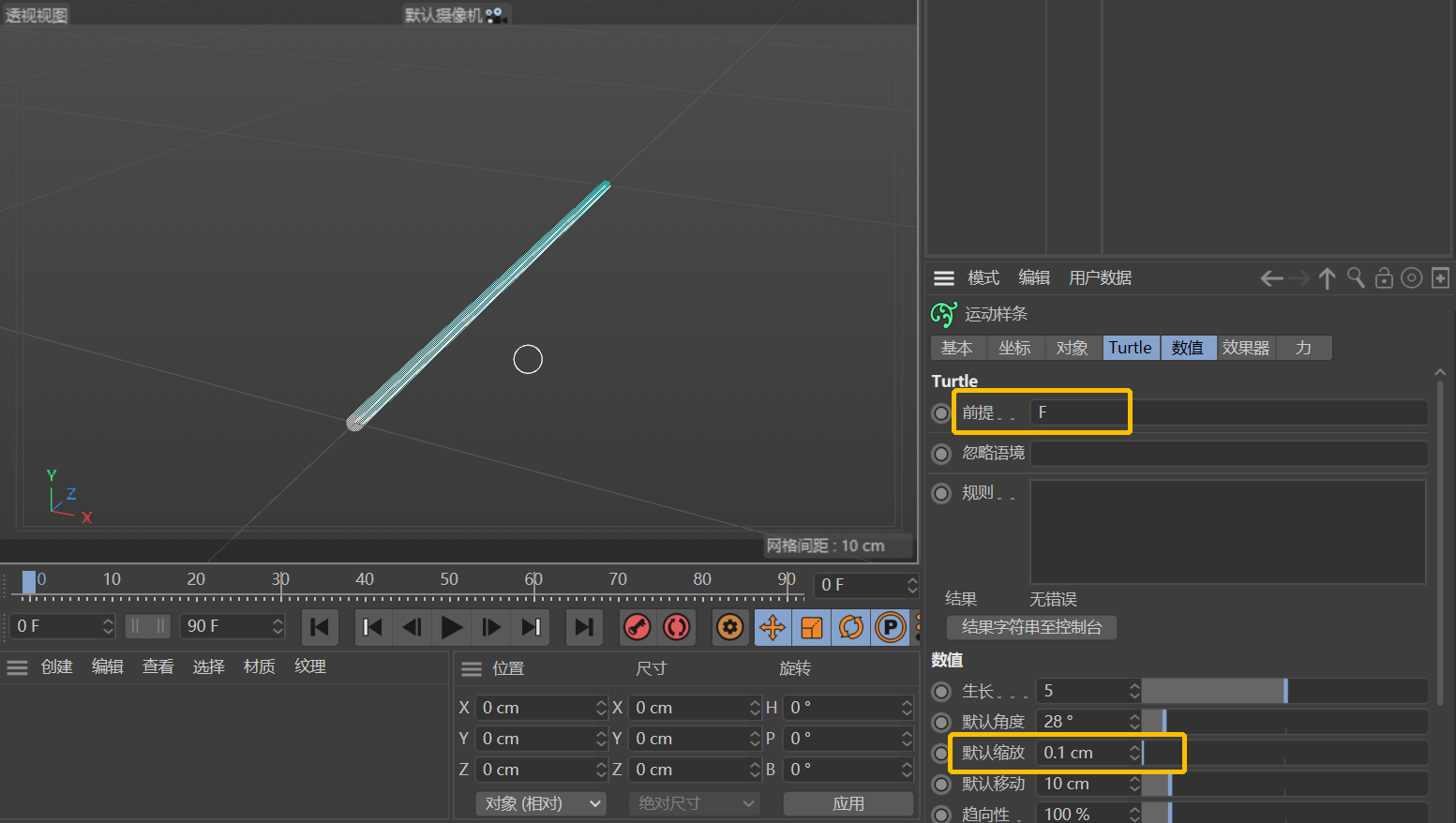Lock the attribute manager with padlock icon

(x=1384, y=278)
